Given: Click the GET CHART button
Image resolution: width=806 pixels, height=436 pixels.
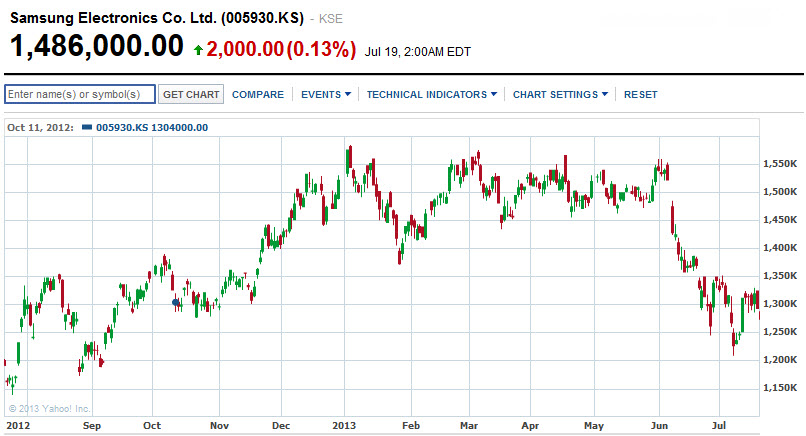Looking at the screenshot, I should pos(191,94).
